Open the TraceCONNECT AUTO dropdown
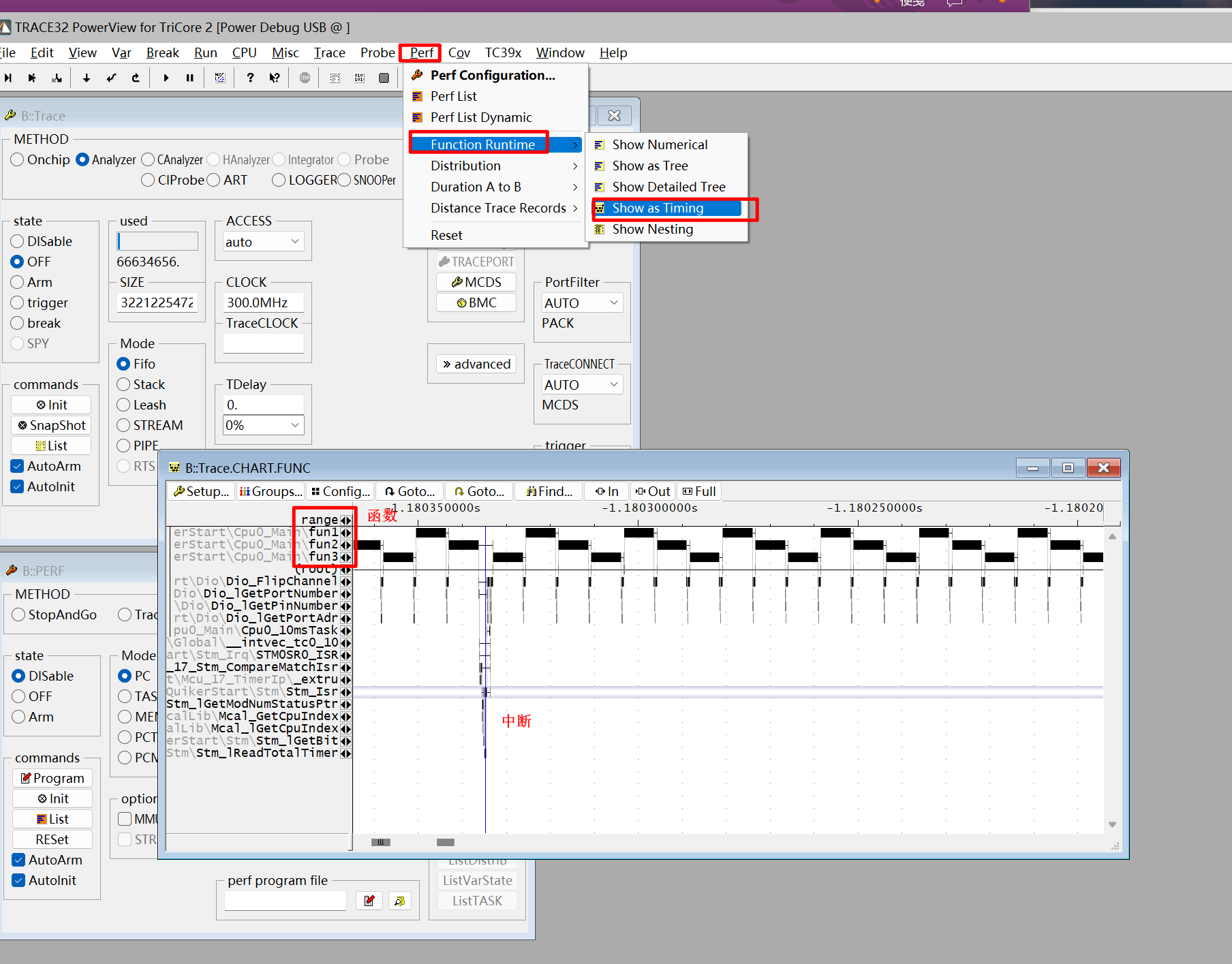This screenshot has height=964, width=1232. point(582,384)
